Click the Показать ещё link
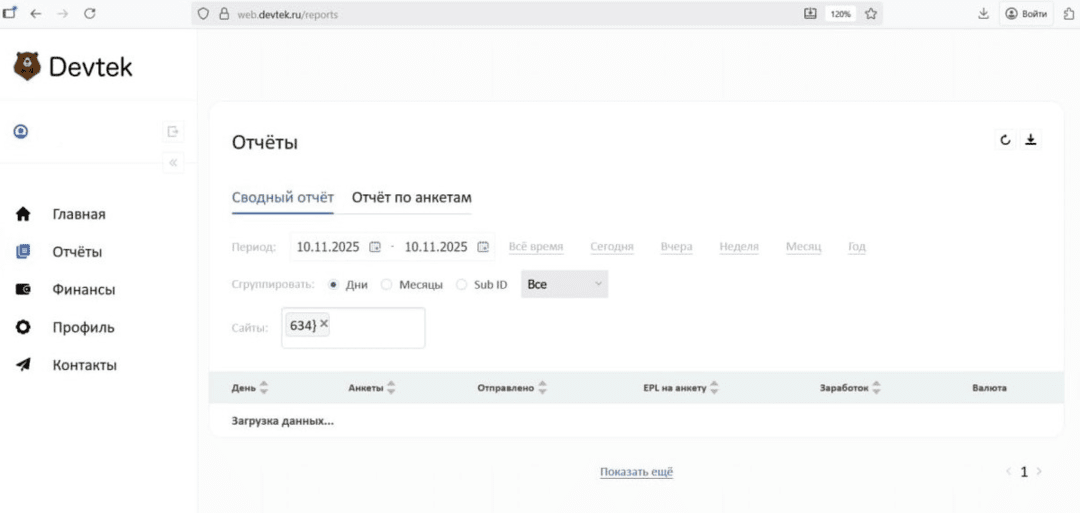Screen dimensions: 1080x513 click(636, 472)
